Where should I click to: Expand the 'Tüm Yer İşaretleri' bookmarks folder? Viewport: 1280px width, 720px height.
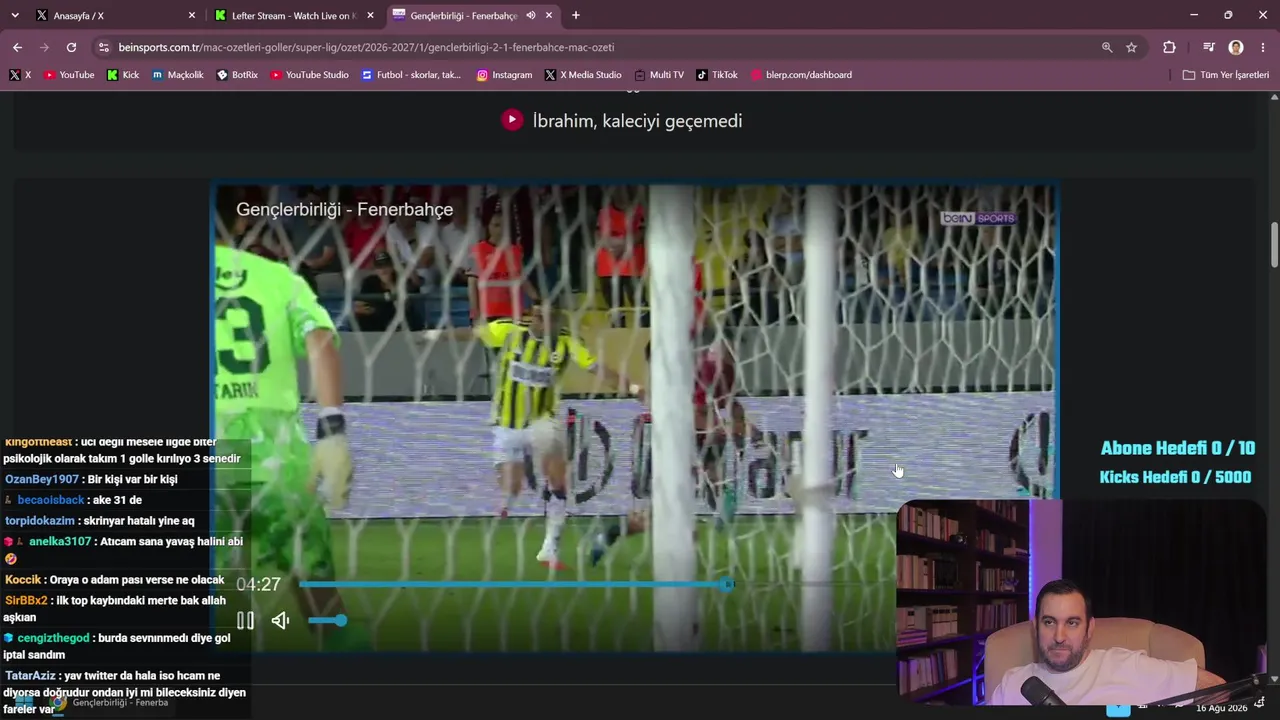click(x=1226, y=75)
